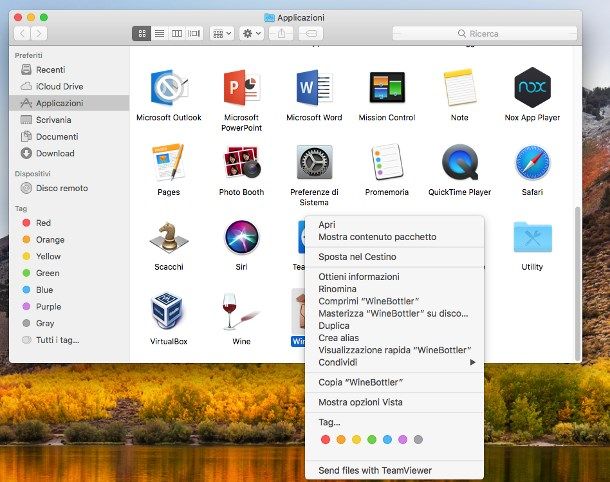Choose Copia "WineBottler"
610x482 pixels.
pos(394,382)
